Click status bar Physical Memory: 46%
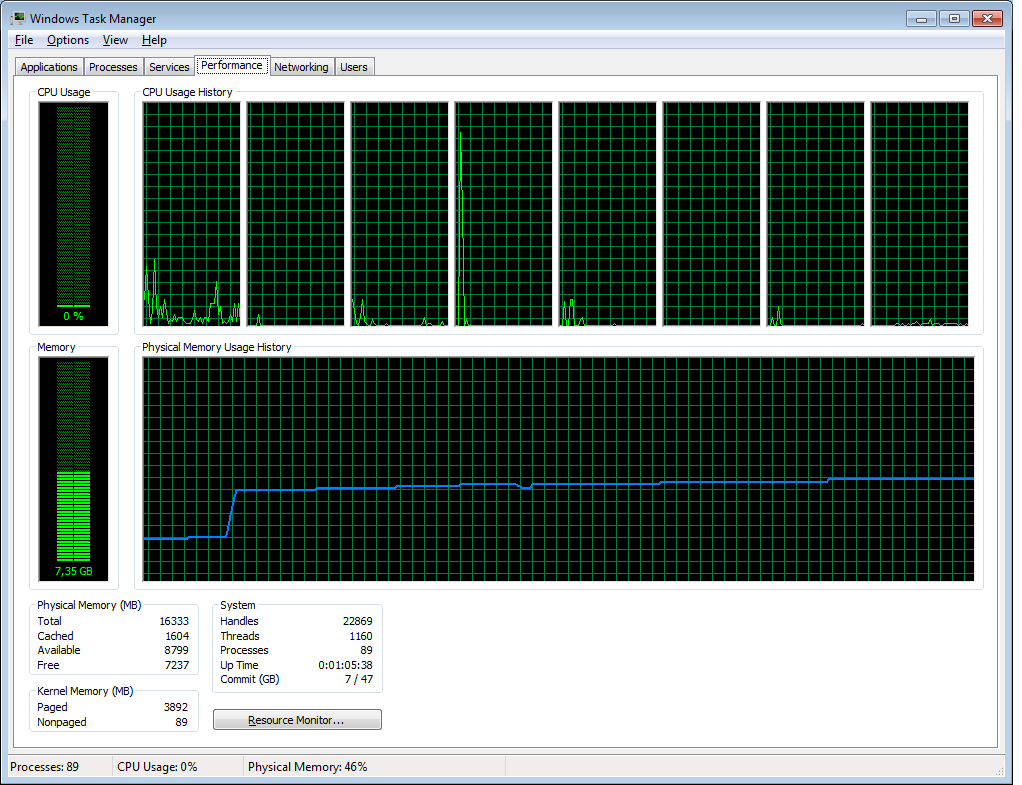The width and height of the screenshot is (1022, 785). click(x=308, y=767)
